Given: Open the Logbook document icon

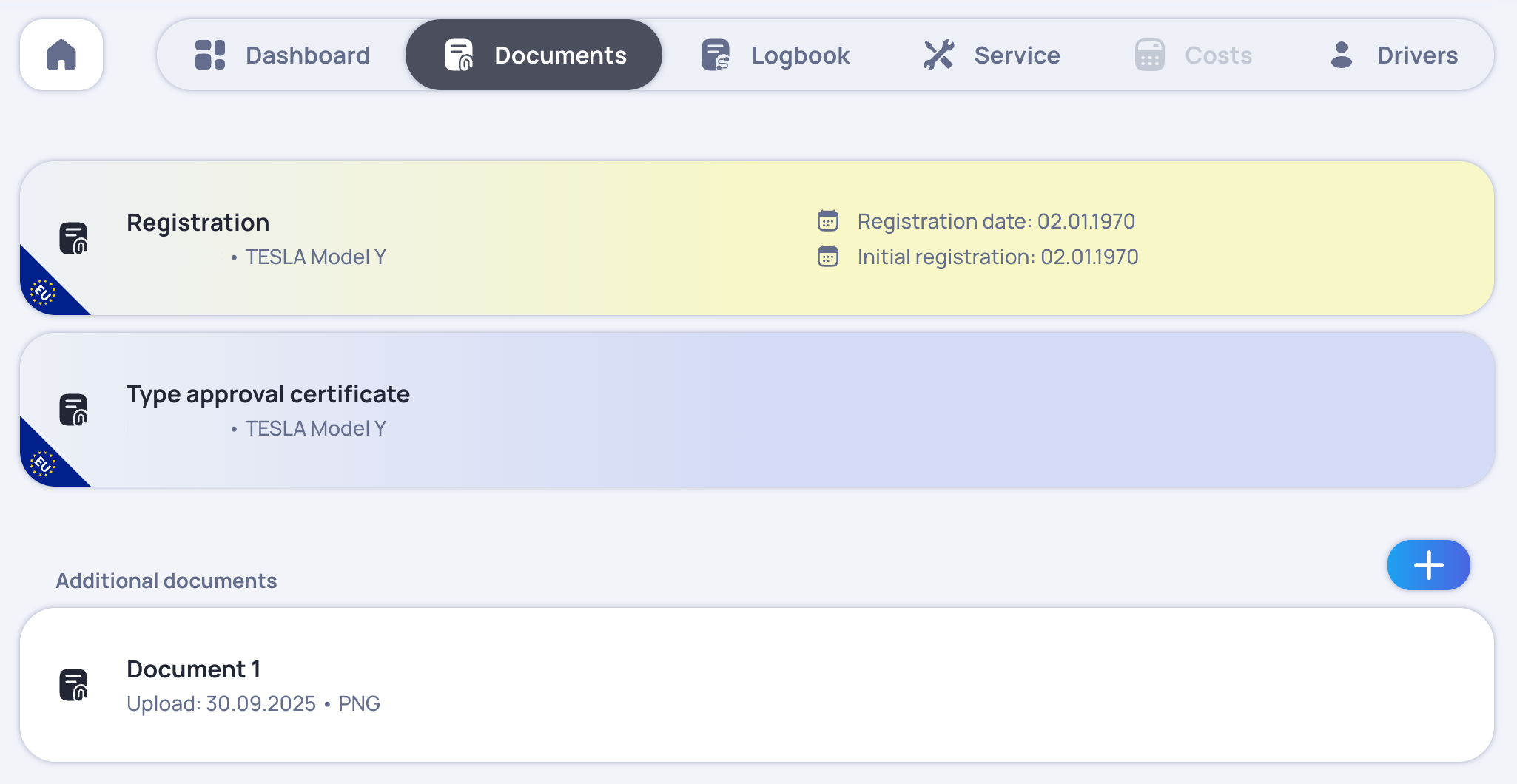Looking at the screenshot, I should pyautogui.click(x=714, y=54).
